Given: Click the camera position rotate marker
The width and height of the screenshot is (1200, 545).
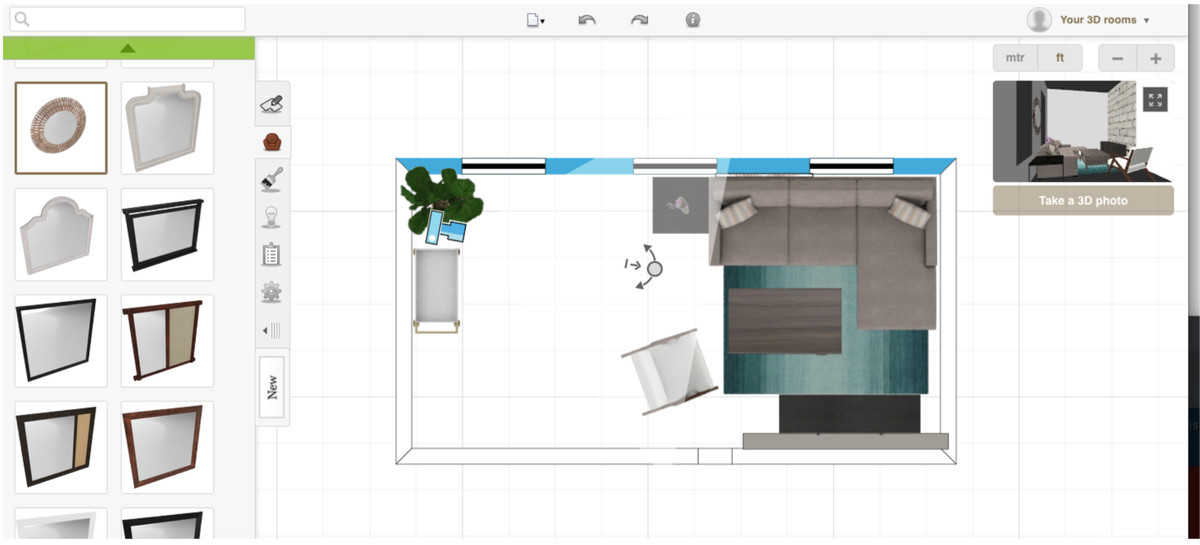Looking at the screenshot, I should point(654,268).
